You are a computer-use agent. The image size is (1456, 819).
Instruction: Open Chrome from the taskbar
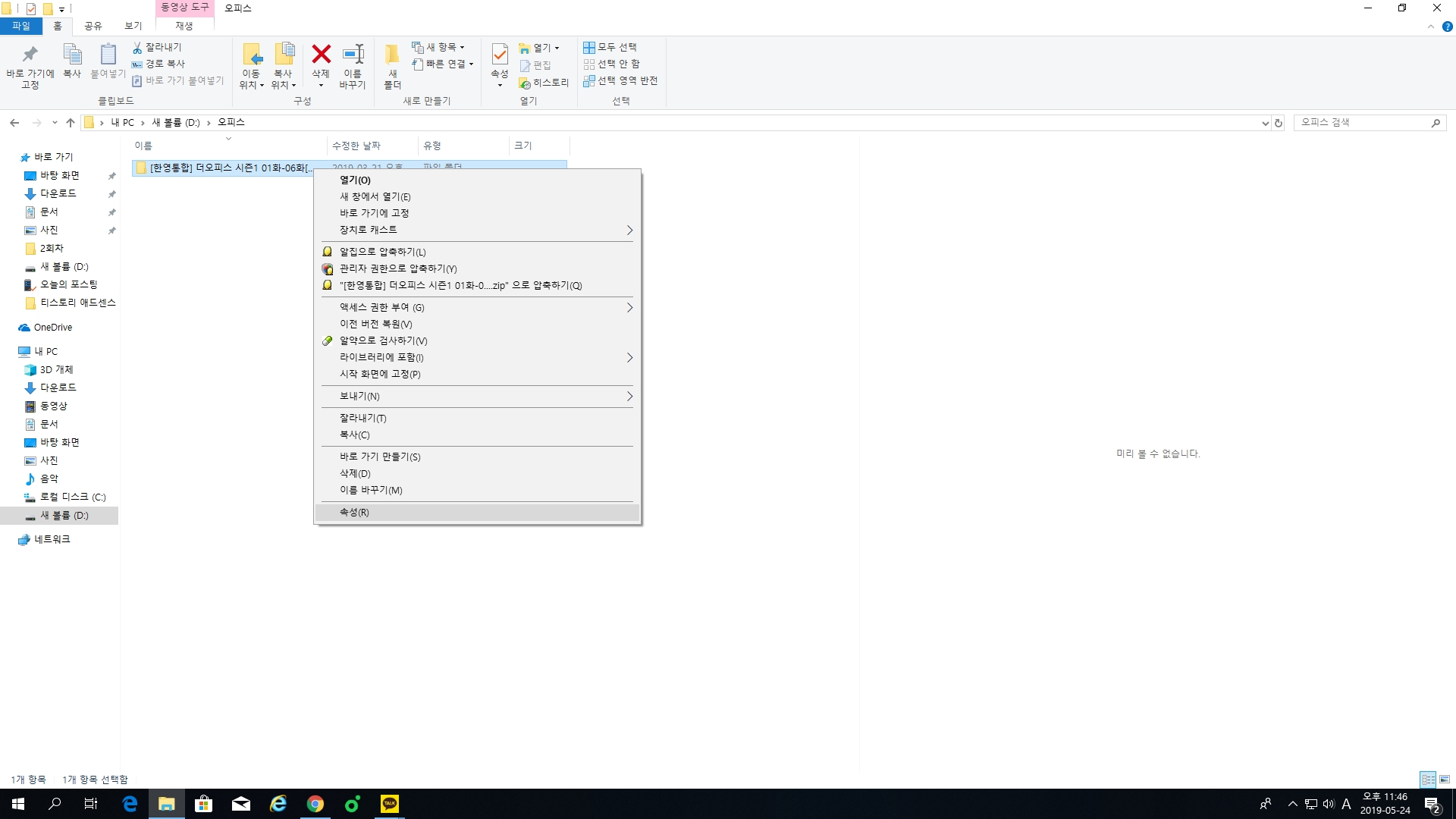click(315, 804)
